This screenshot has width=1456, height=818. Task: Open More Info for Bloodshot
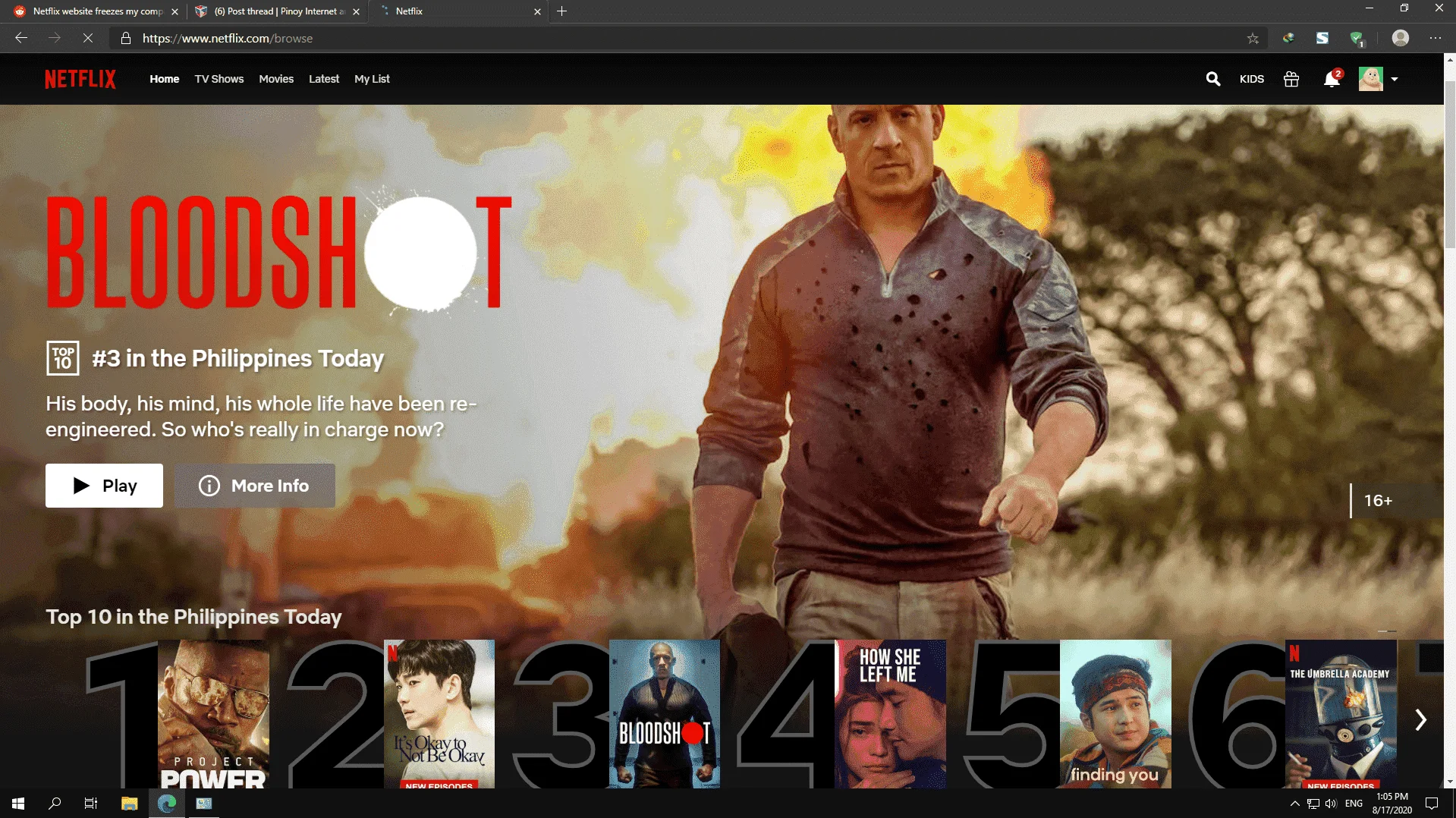tap(255, 486)
